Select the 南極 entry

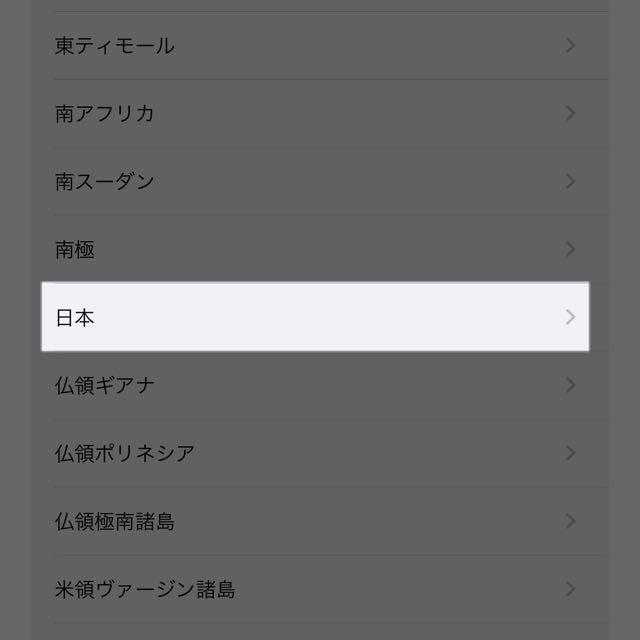[320, 249]
